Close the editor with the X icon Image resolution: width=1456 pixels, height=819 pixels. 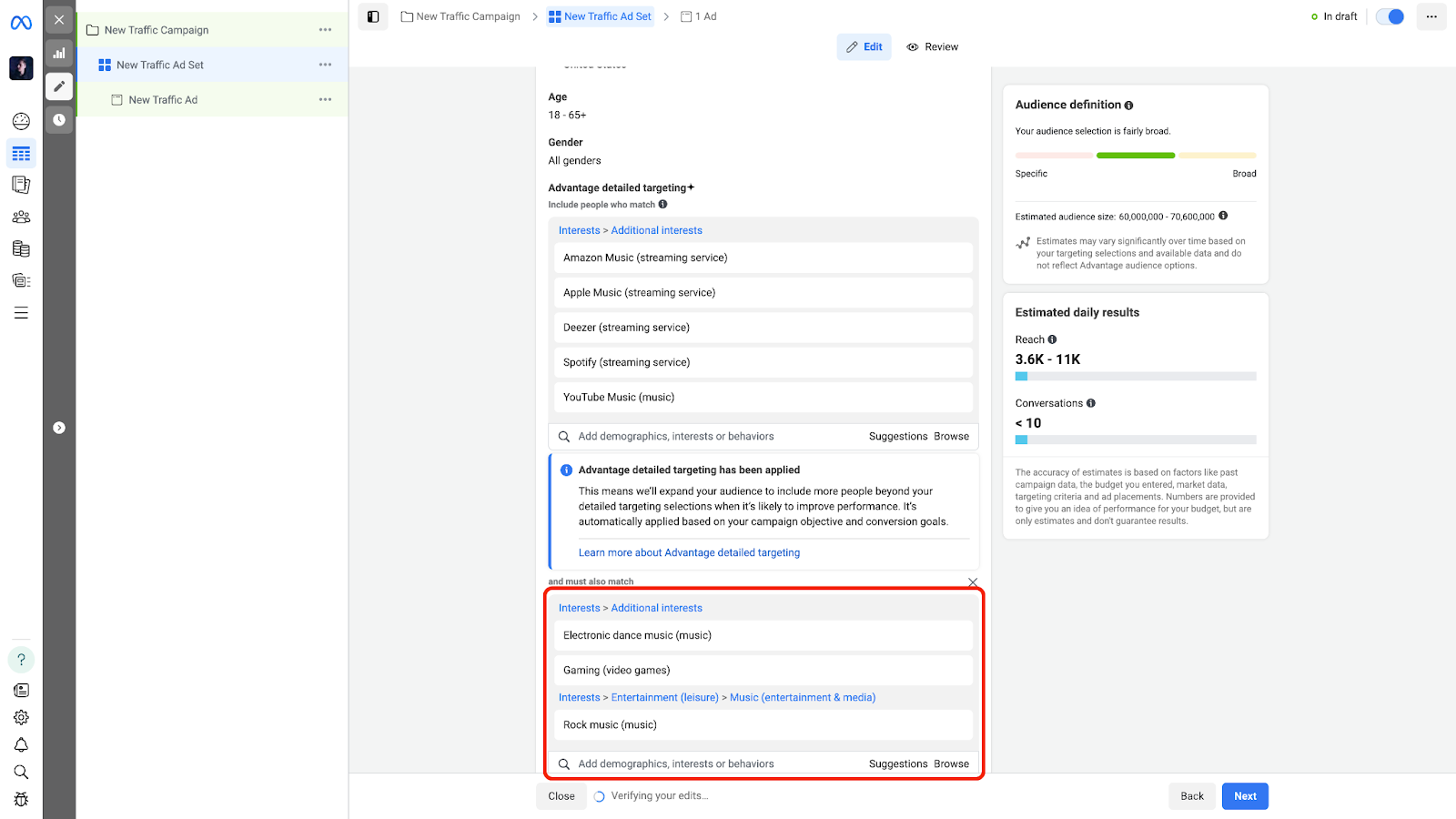[59, 19]
